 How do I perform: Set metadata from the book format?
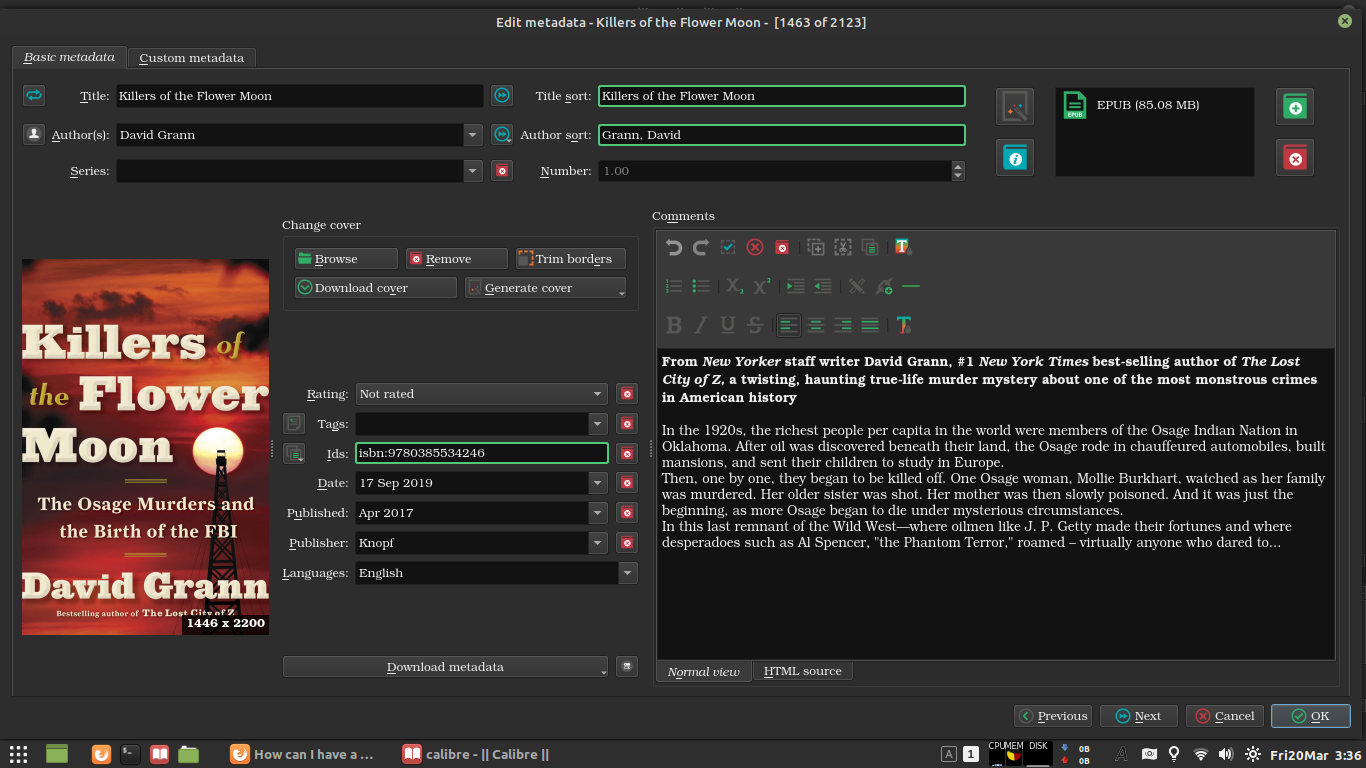coord(1015,157)
